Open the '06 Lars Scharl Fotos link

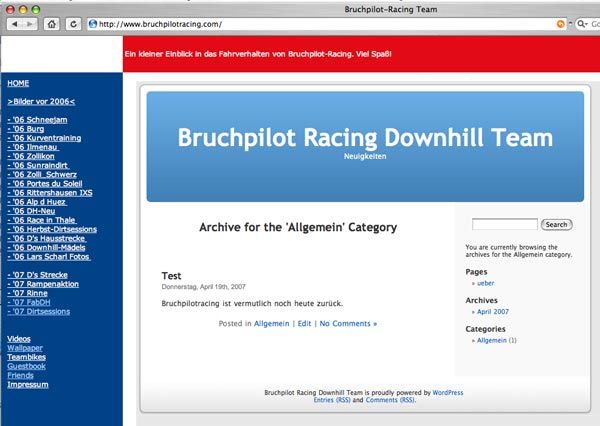[x=49, y=257]
